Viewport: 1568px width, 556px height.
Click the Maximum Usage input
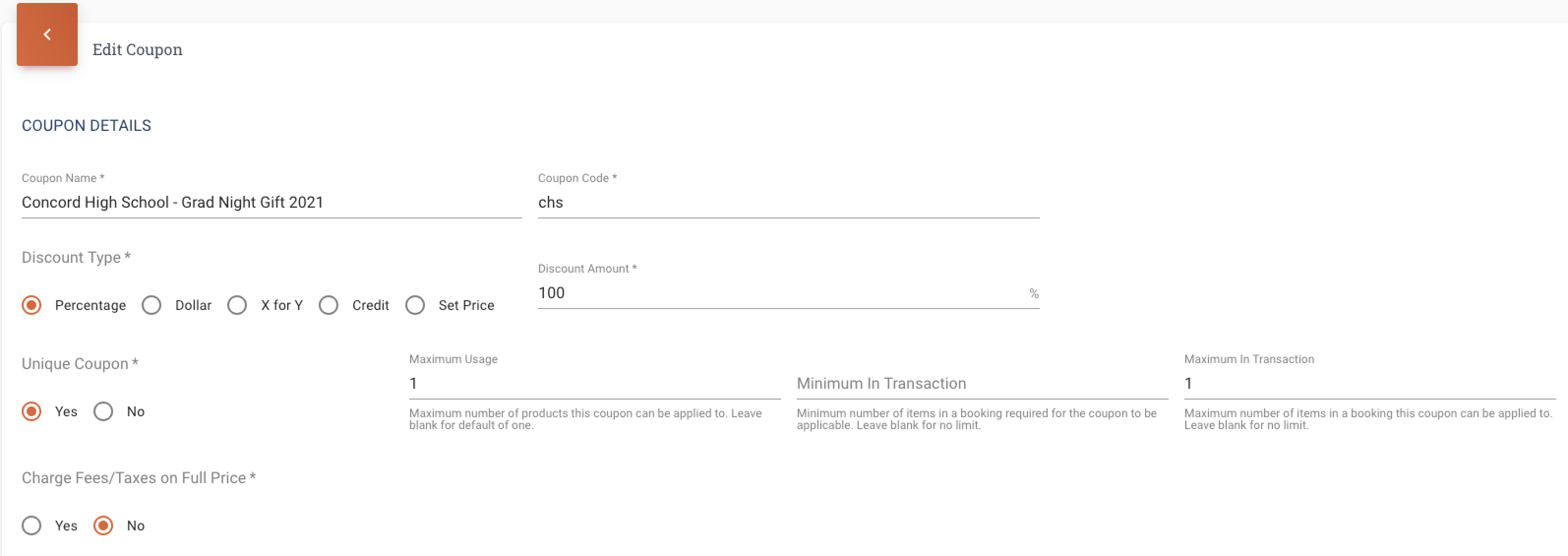(595, 384)
